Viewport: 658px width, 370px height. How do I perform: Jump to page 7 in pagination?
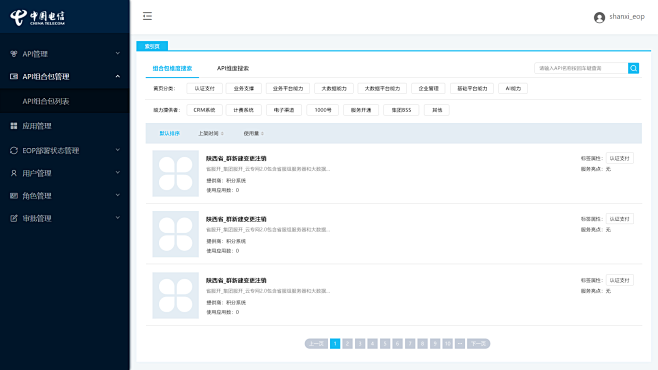coord(410,344)
